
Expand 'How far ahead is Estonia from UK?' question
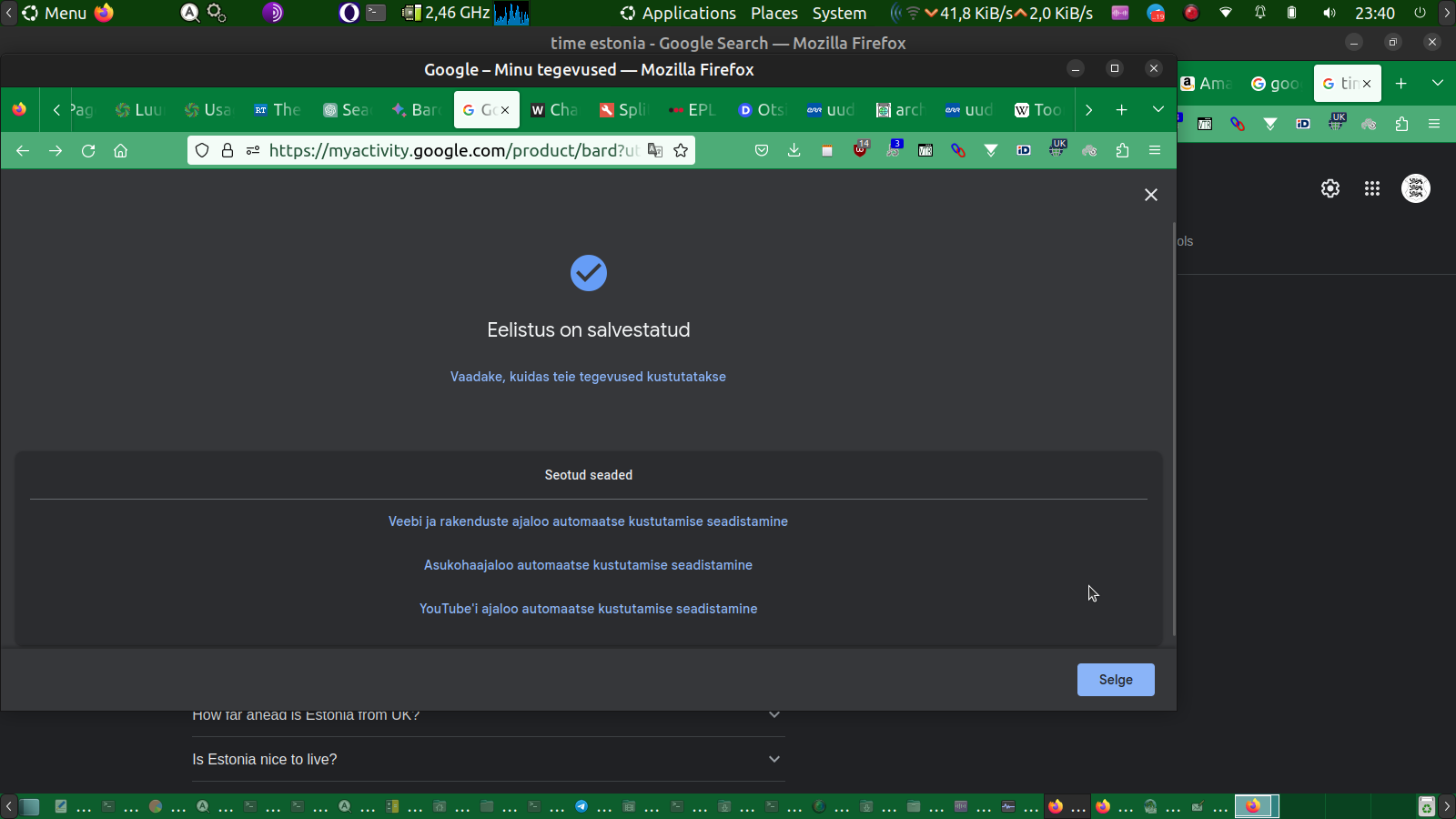488,716
